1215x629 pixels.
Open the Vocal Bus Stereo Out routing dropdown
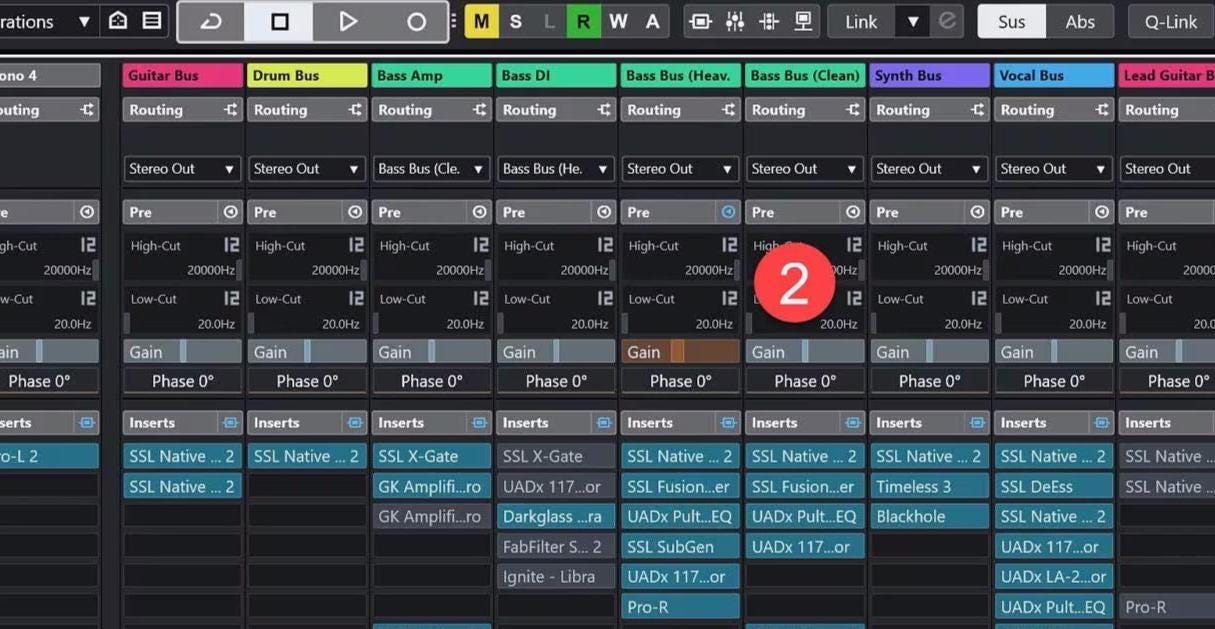tap(1054, 169)
